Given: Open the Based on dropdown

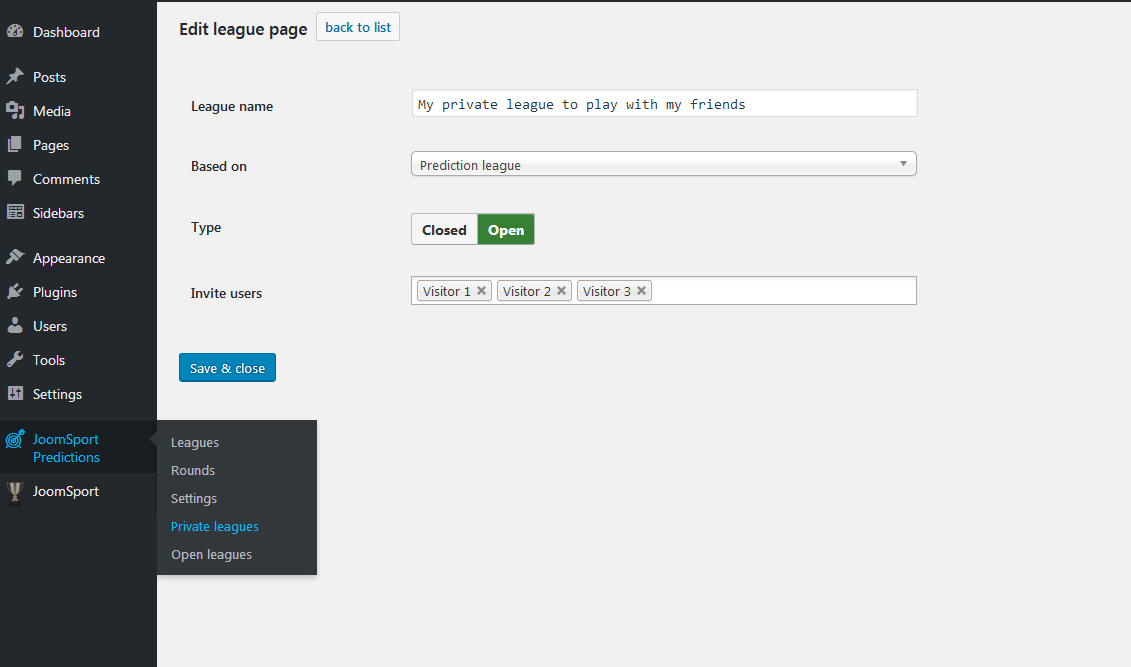Looking at the screenshot, I should [664, 164].
